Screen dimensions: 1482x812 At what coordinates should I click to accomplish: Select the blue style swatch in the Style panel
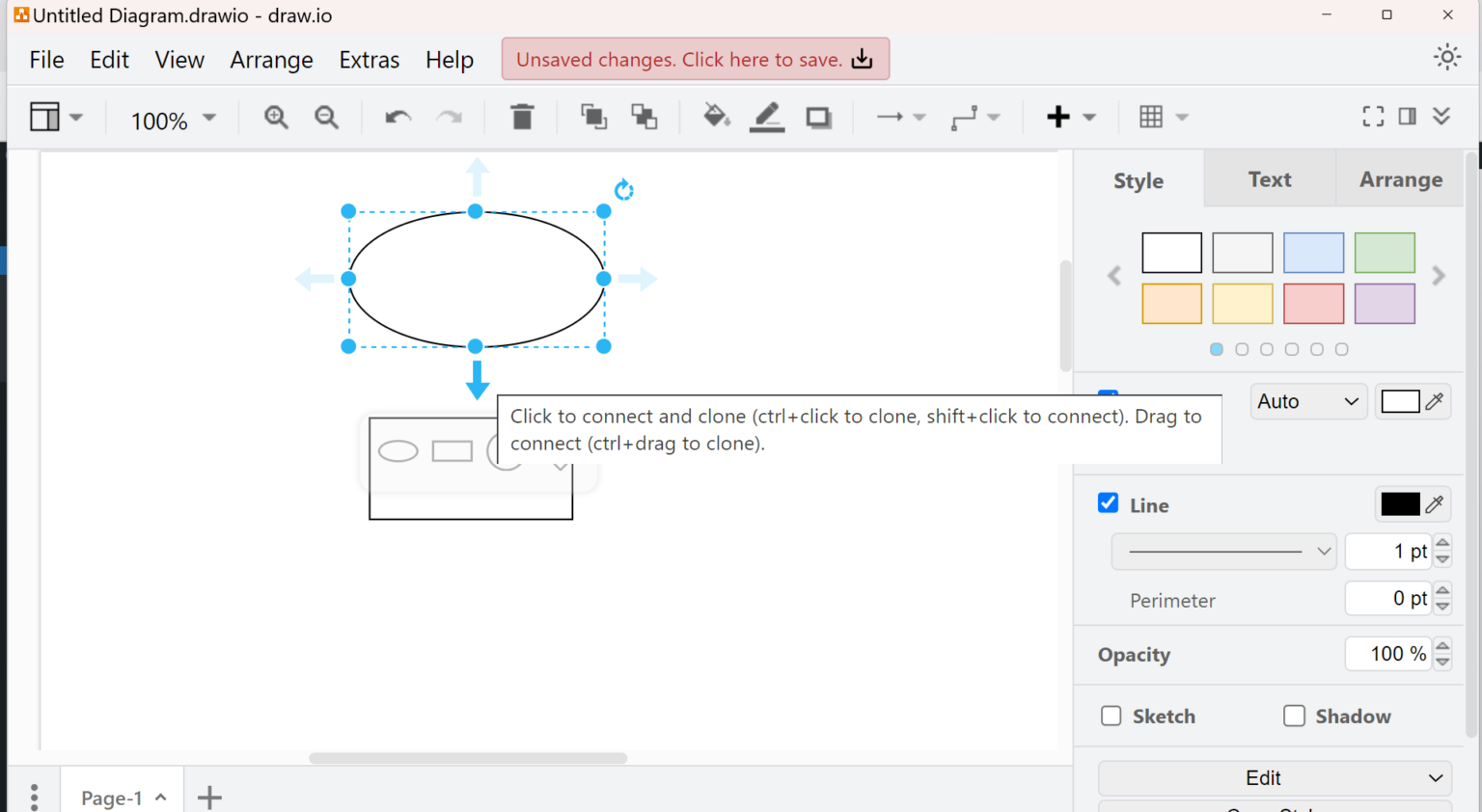pyautogui.click(x=1313, y=252)
